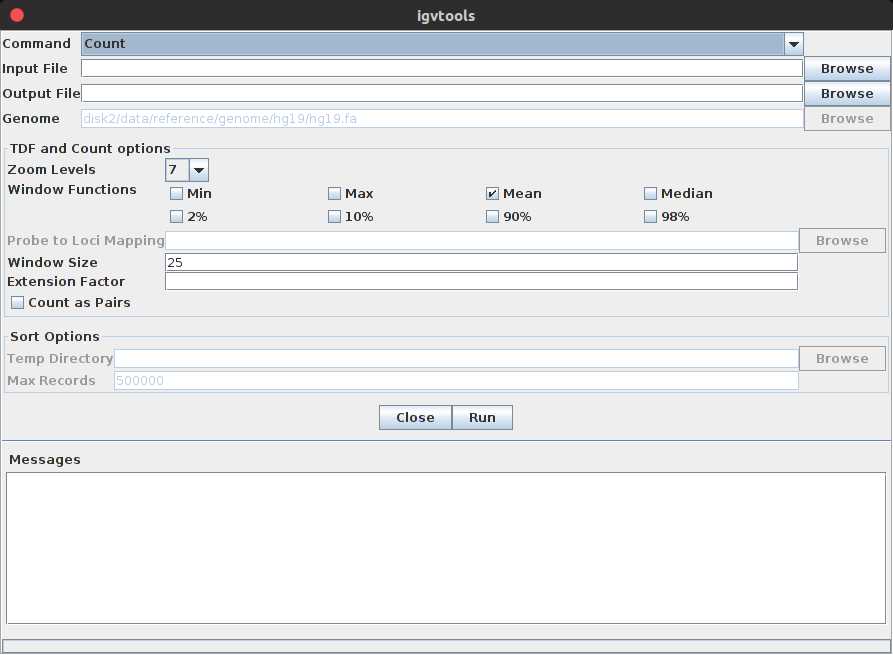
Task: Click the Max Records field showing 500000
Action: point(456,380)
